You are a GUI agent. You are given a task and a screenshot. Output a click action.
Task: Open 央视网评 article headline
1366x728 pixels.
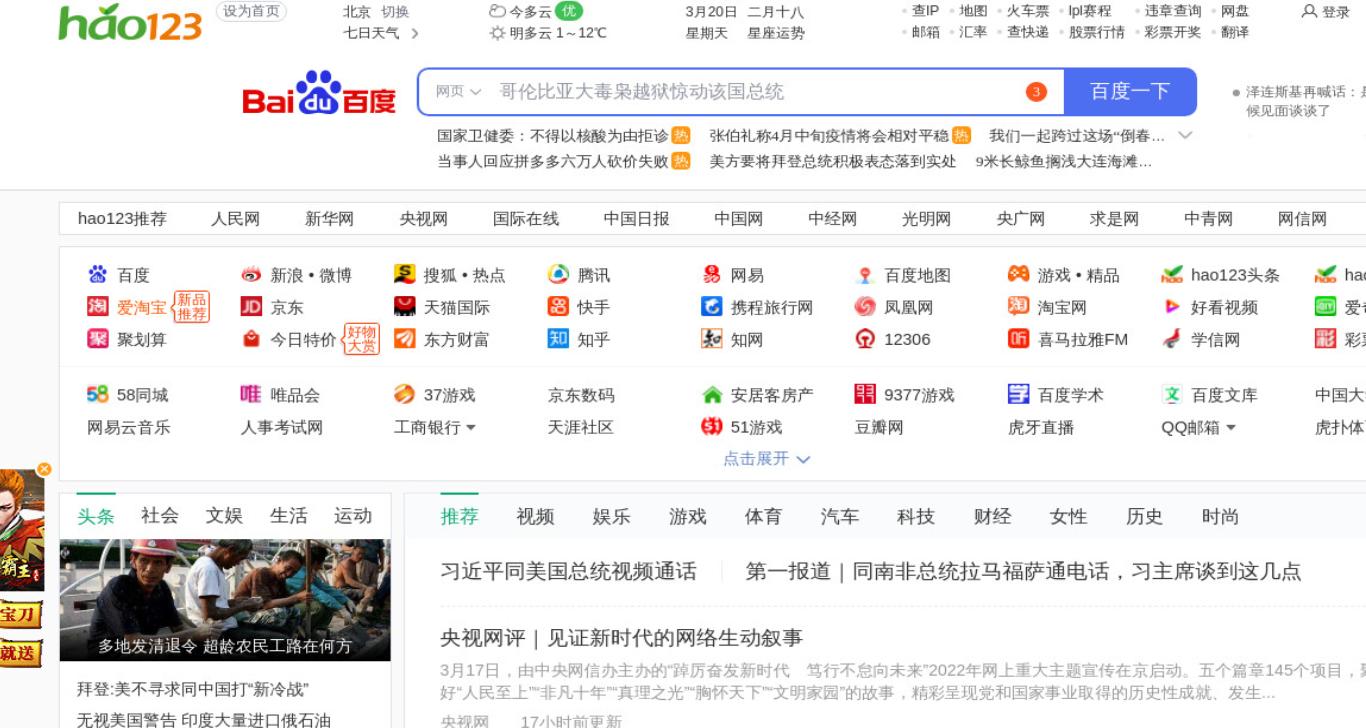(621, 638)
